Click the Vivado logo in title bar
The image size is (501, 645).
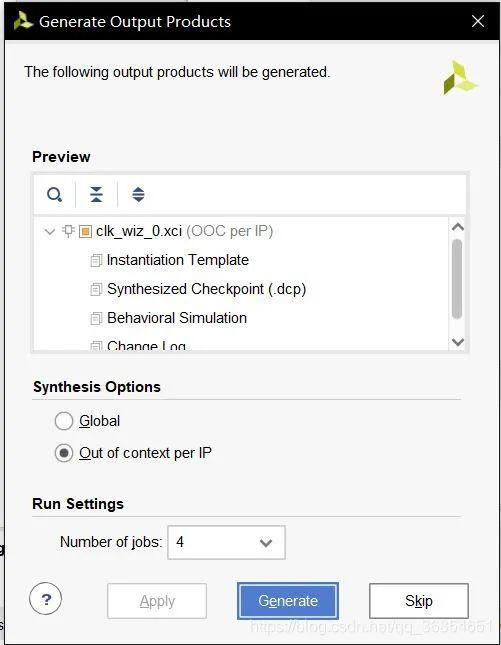coord(23,21)
